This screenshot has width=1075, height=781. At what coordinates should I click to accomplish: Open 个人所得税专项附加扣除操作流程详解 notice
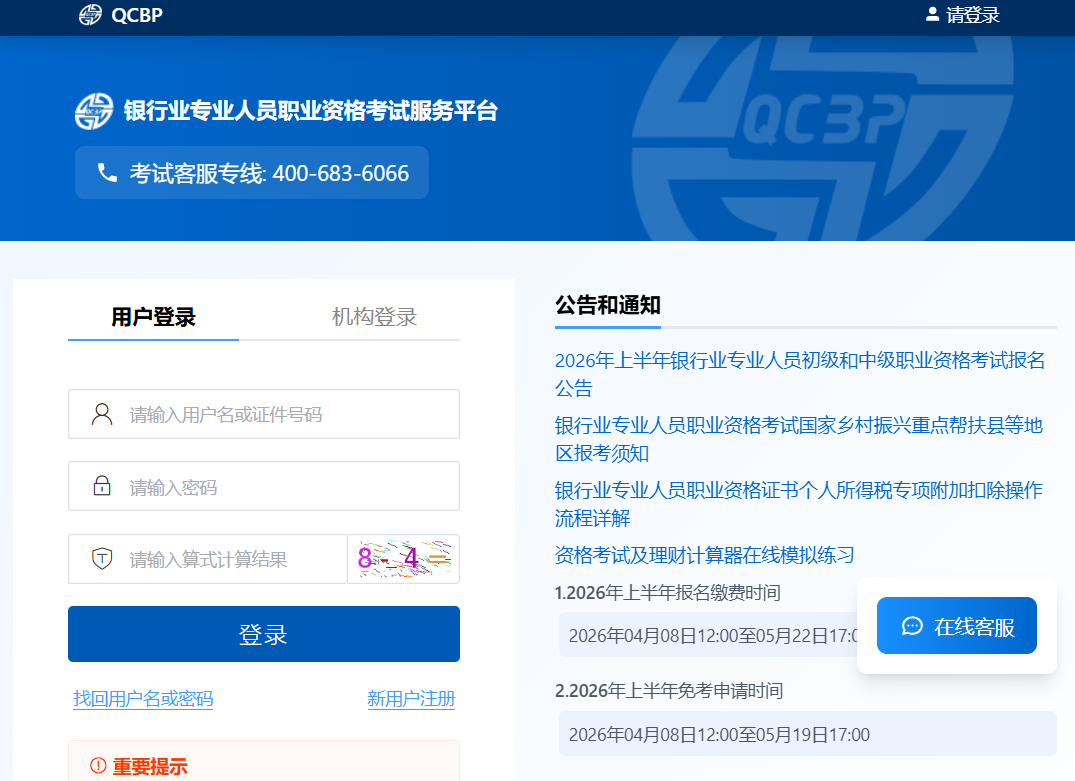click(x=799, y=504)
